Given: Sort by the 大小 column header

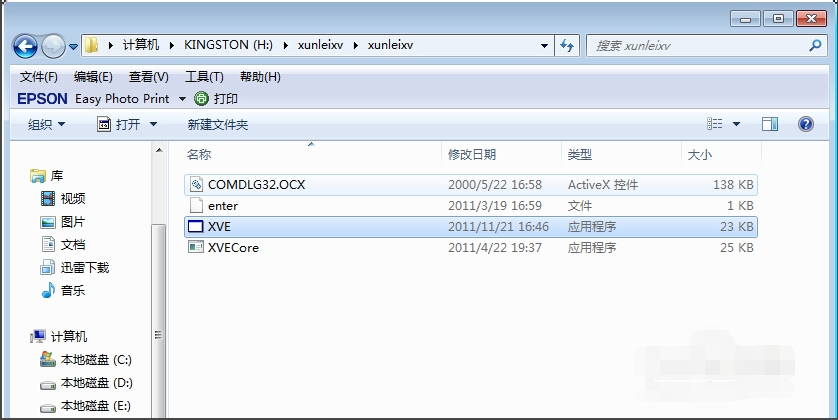Looking at the screenshot, I should pyautogui.click(x=700, y=155).
